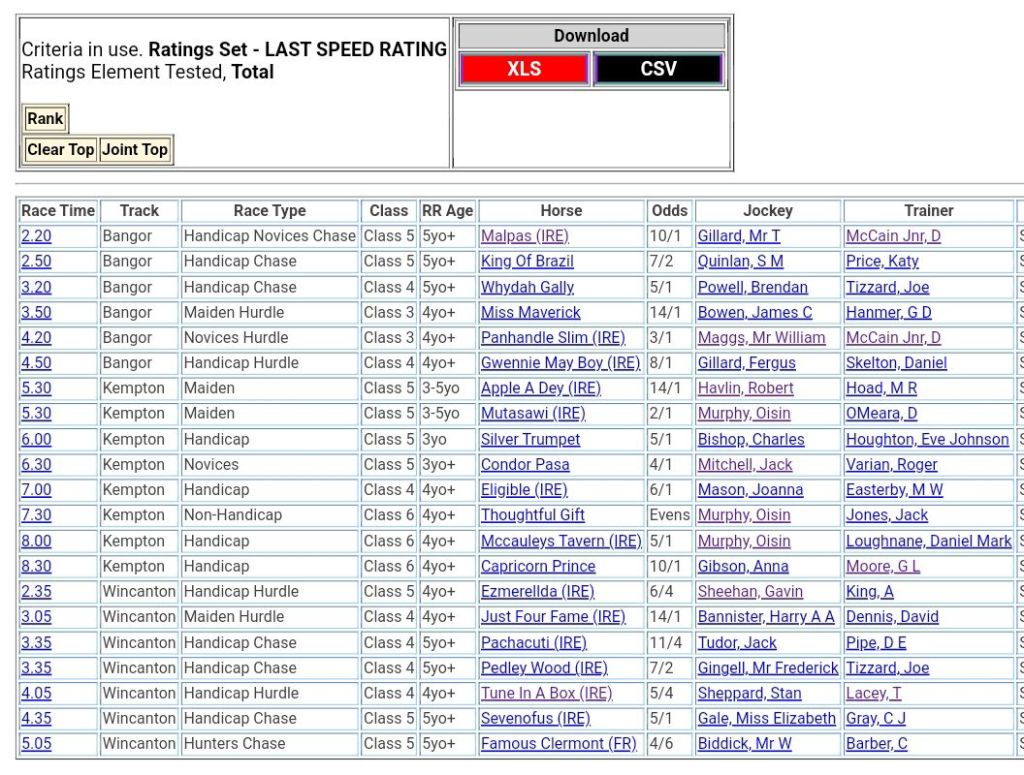View jockey Powell, Brendan
Viewport: 1024px width, 775px height.
(x=752, y=287)
